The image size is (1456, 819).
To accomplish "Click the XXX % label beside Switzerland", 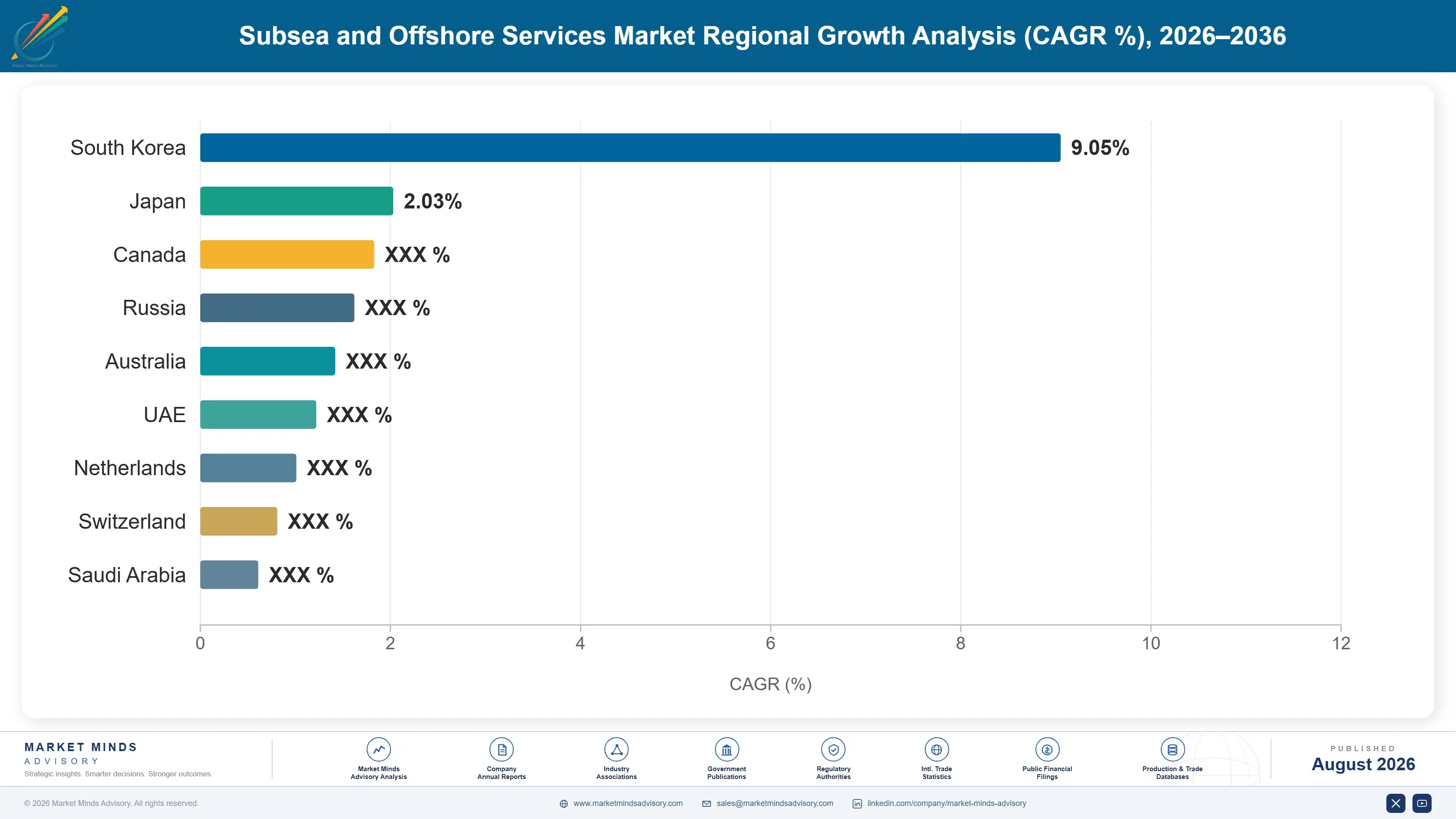I will pos(320,521).
